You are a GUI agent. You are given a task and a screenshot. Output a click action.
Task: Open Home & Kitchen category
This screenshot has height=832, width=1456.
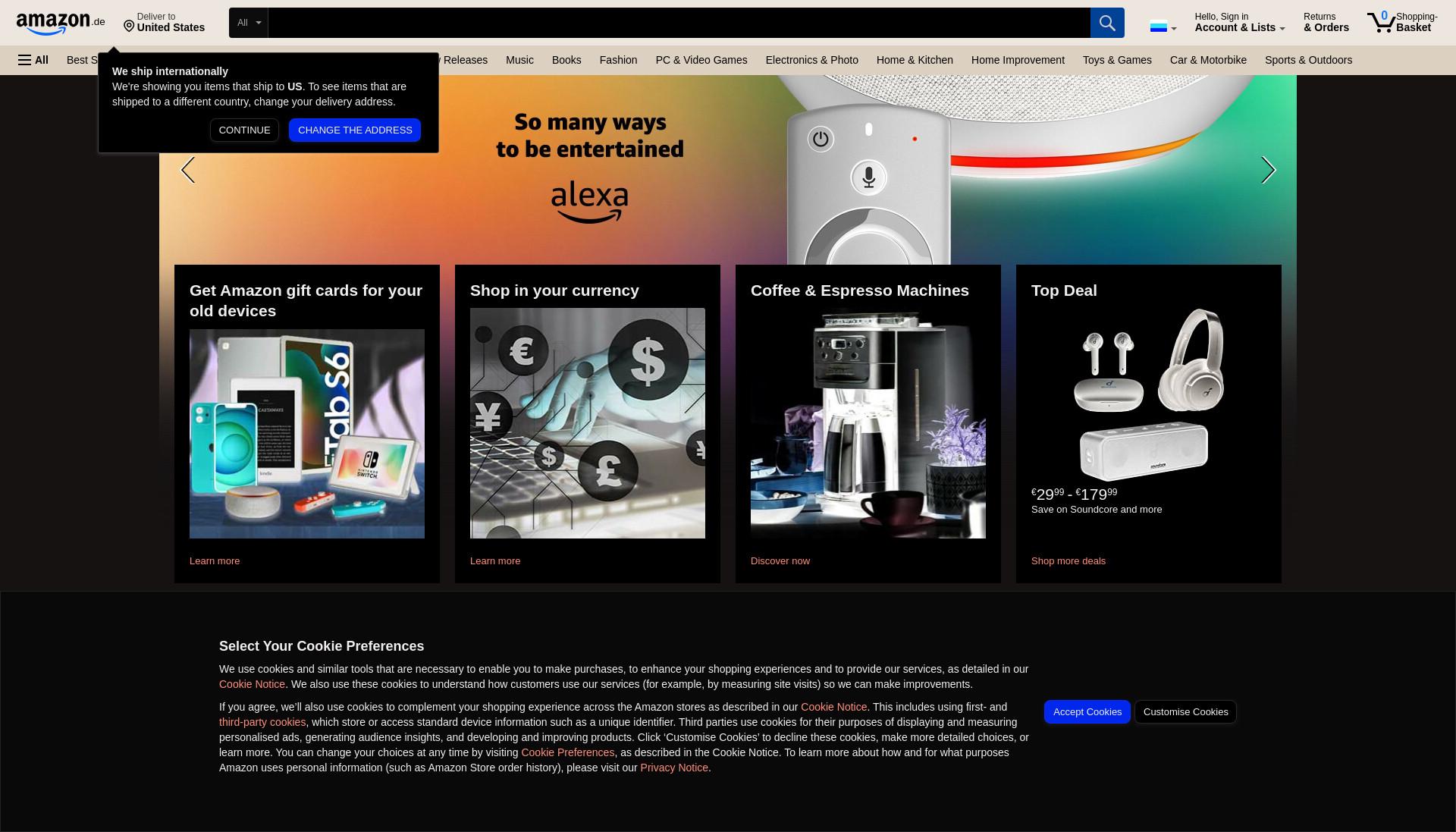coord(915,60)
